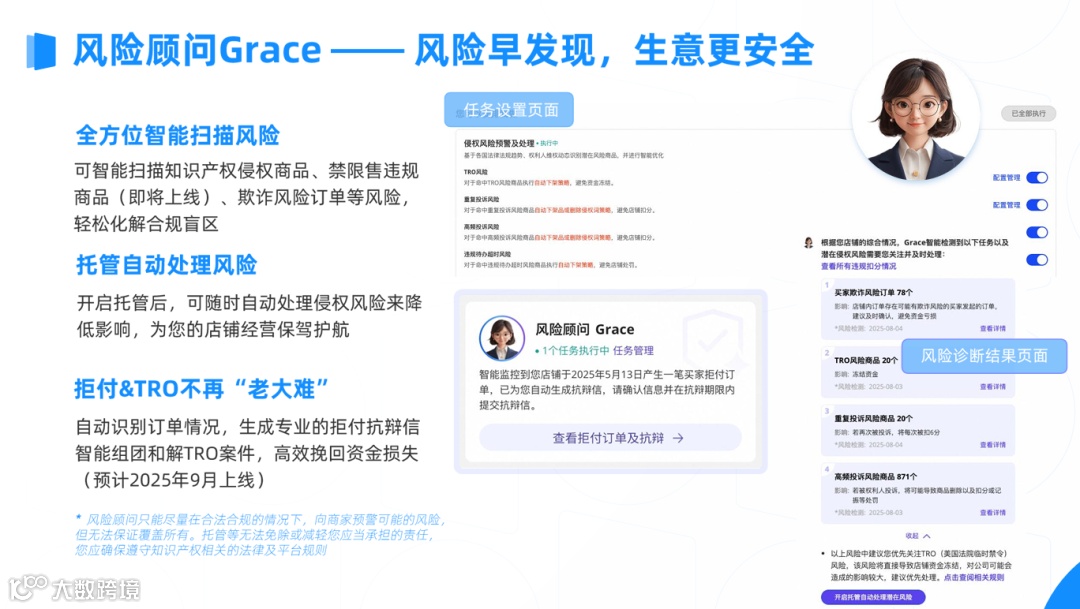View details of 重复投诉风险商品 20个
The width and height of the screenshot is (1080, 609).
[993, 444]
